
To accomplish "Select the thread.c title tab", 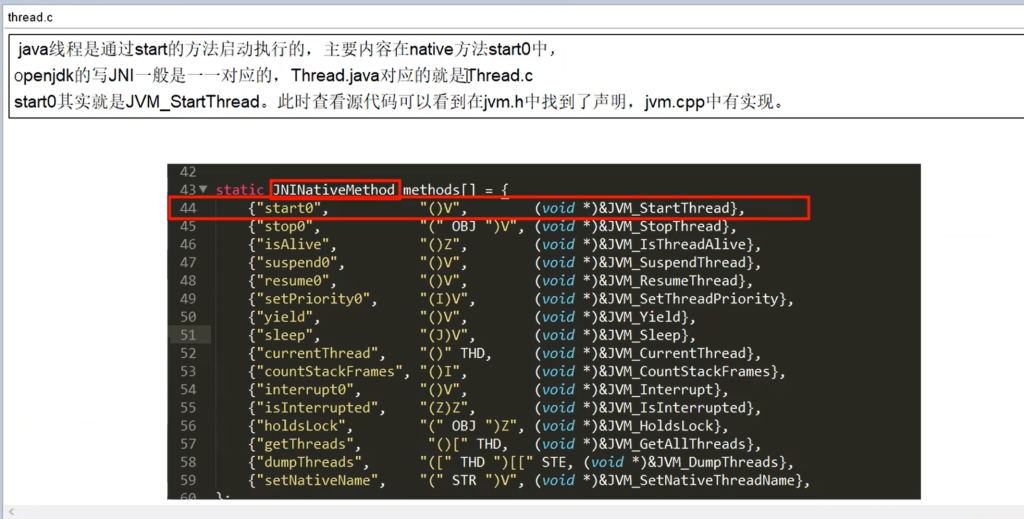I will point(30,18).
